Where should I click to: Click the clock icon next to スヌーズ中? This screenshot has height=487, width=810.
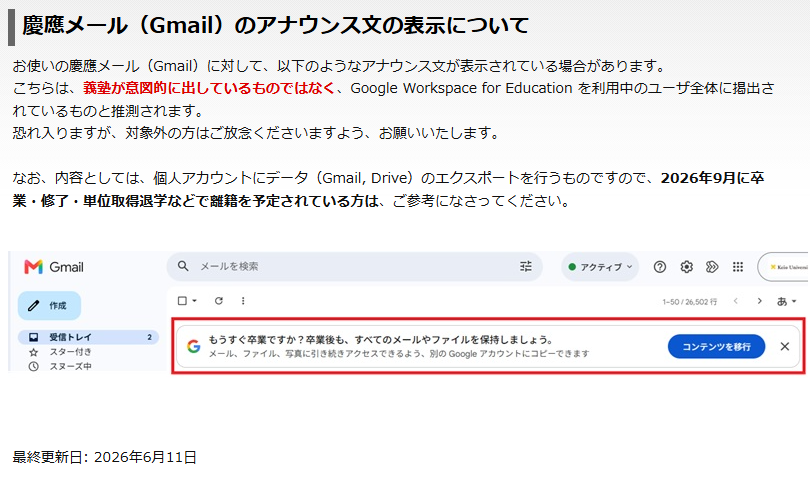click(34, 367)
